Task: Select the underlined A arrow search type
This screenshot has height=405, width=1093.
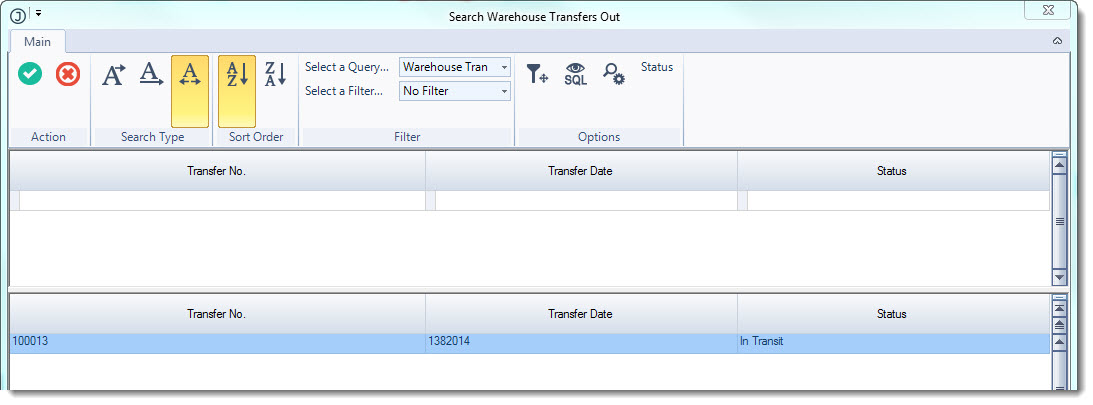Action: click(151, 75)
